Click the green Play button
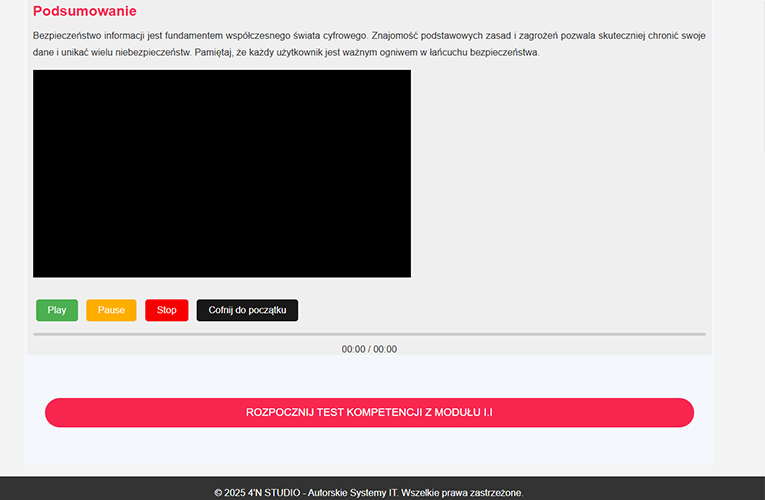Image resolution: width=765 pixels, height=500 pixels. coord(57,310)
